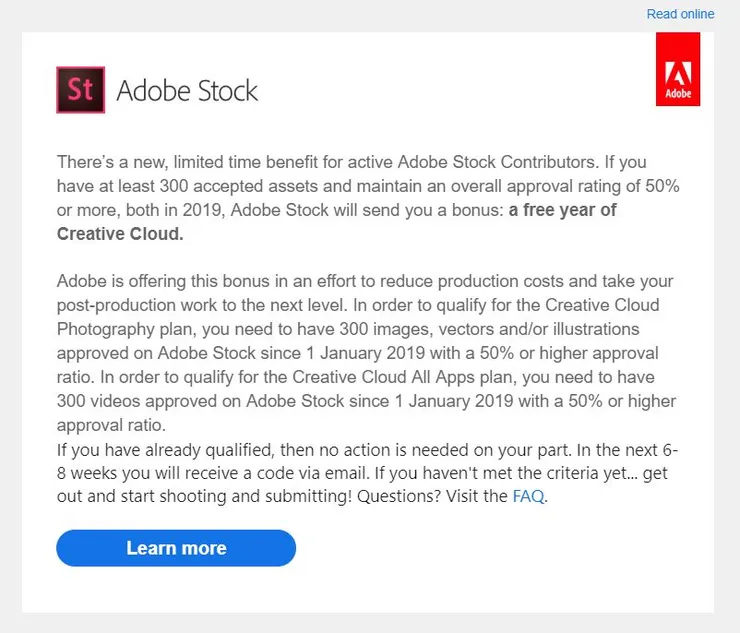
Task: Open the FAQ link
Action: pos(528,496)
